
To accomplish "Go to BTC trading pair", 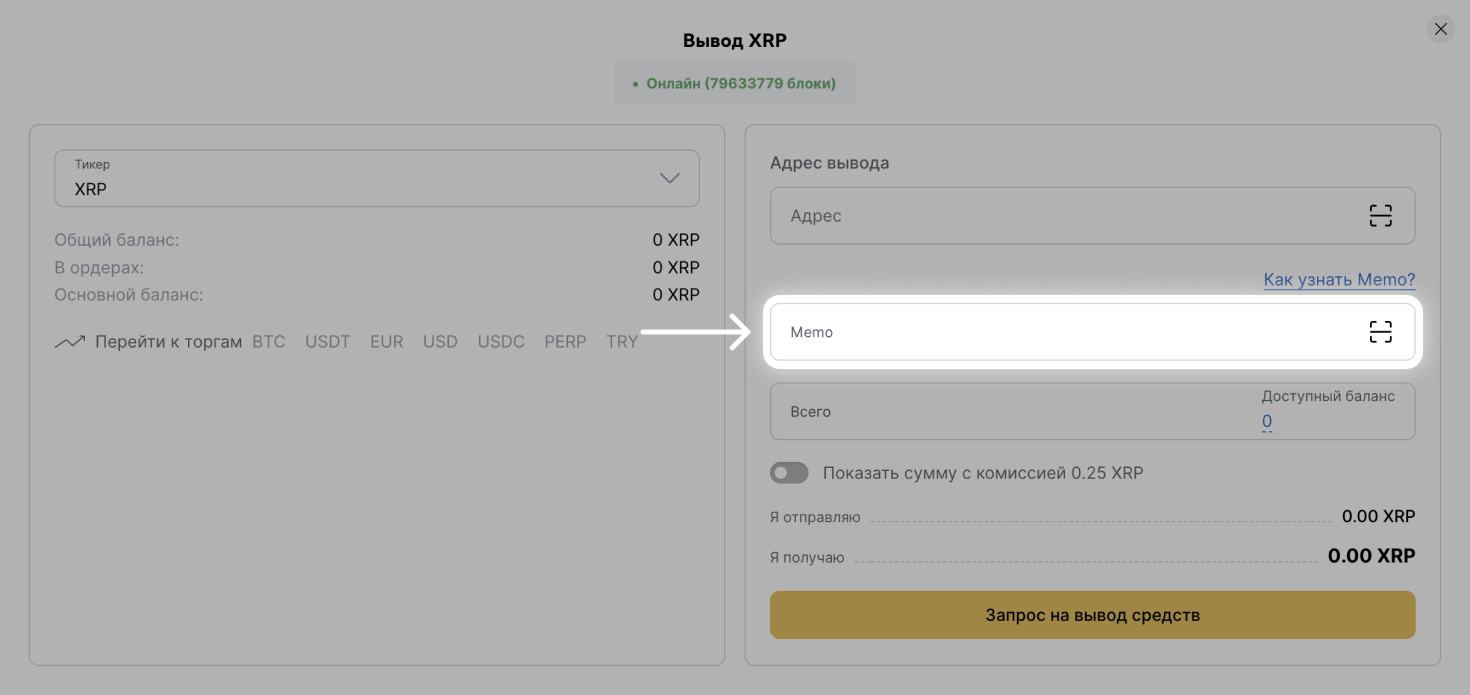I will pyautogui.click(x=269, y=342).
